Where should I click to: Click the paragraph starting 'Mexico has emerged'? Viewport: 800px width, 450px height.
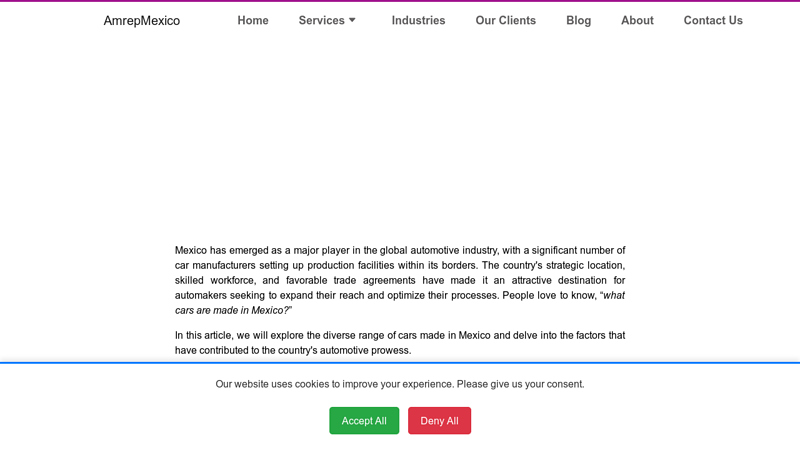[400, 272]
